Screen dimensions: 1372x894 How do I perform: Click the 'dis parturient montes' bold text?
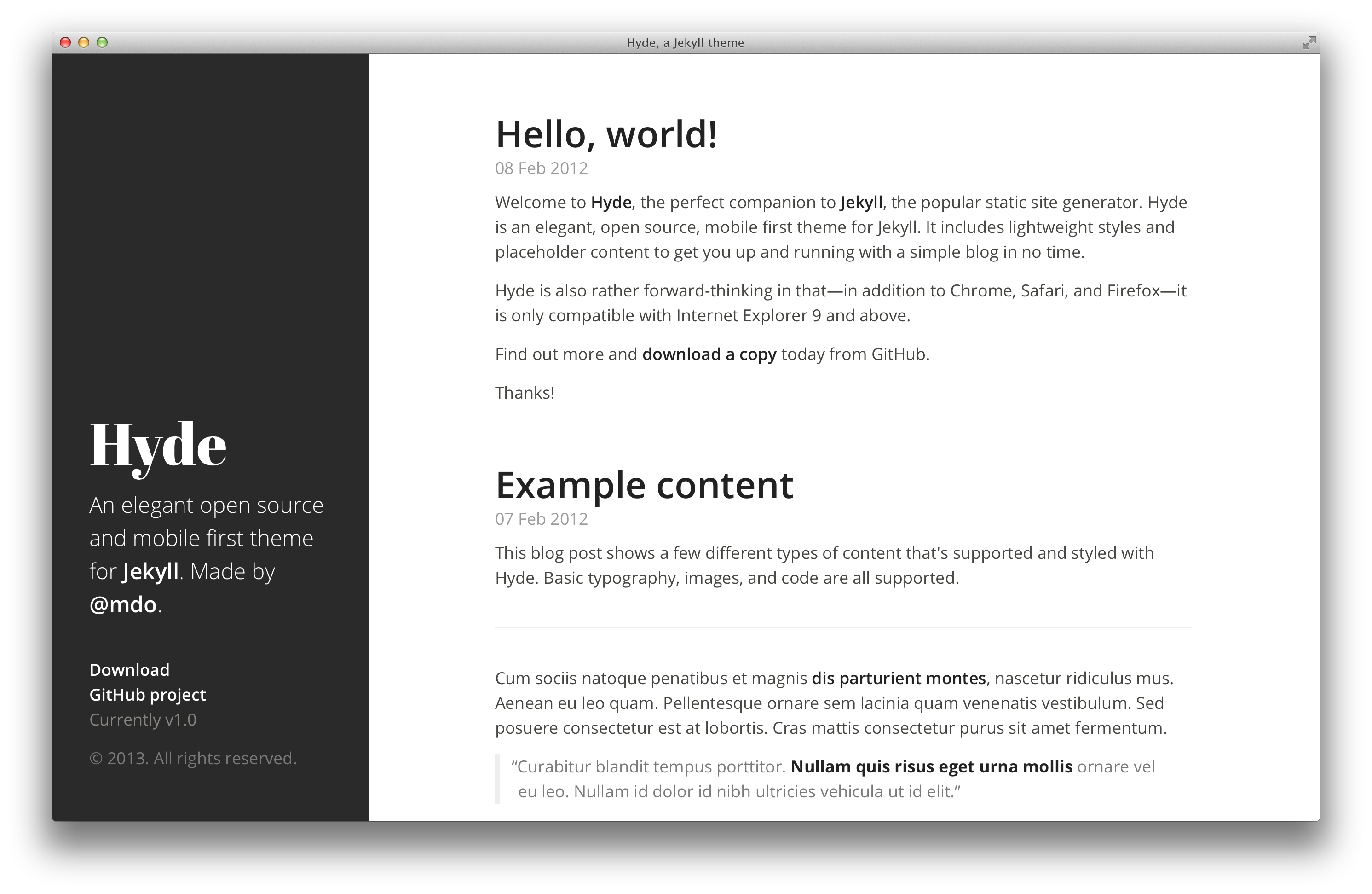click(x=898, y=678)
